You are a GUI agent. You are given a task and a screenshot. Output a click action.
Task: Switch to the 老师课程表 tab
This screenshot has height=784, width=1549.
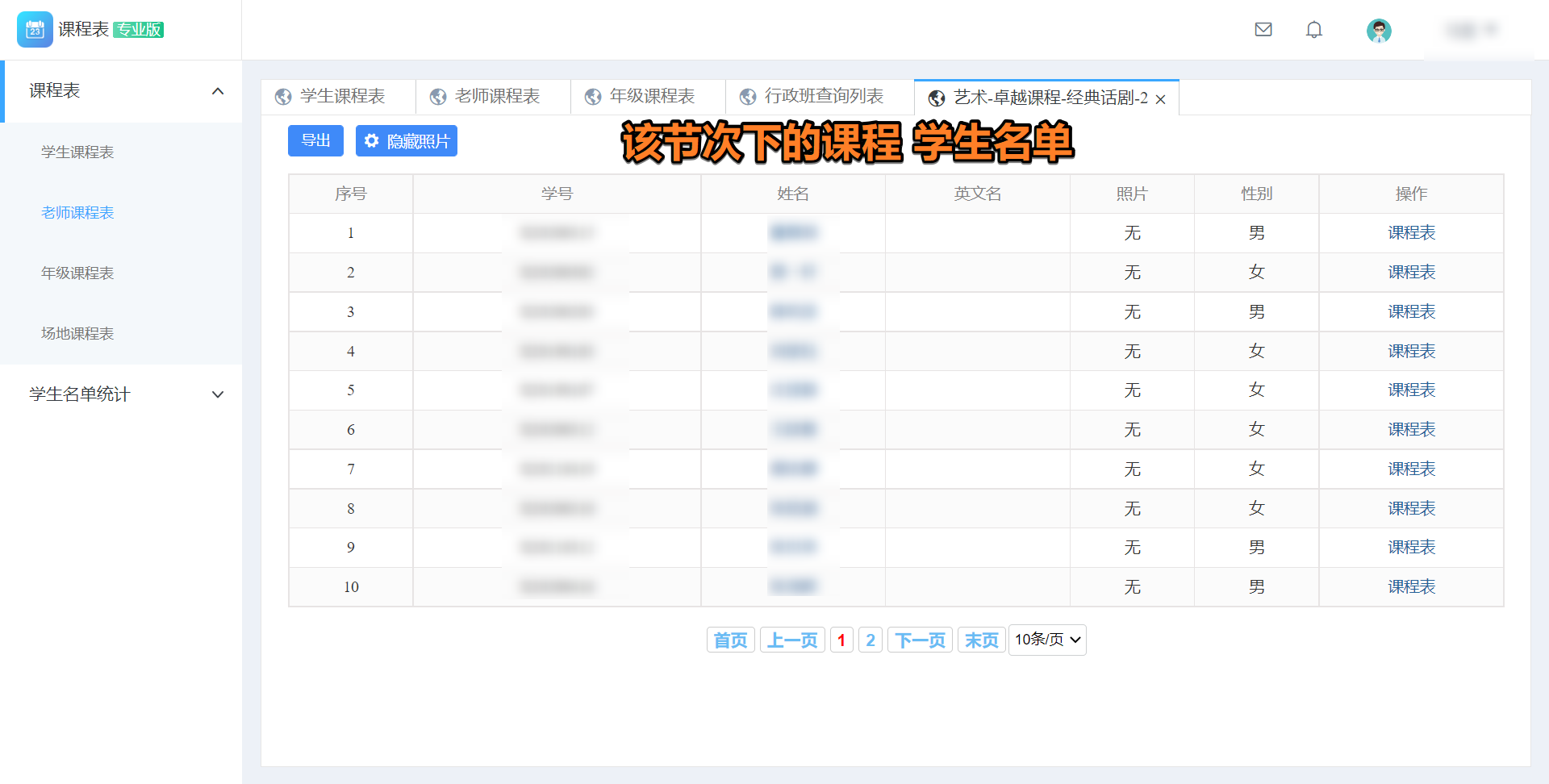pyautogui.click(x=496, y=97)
